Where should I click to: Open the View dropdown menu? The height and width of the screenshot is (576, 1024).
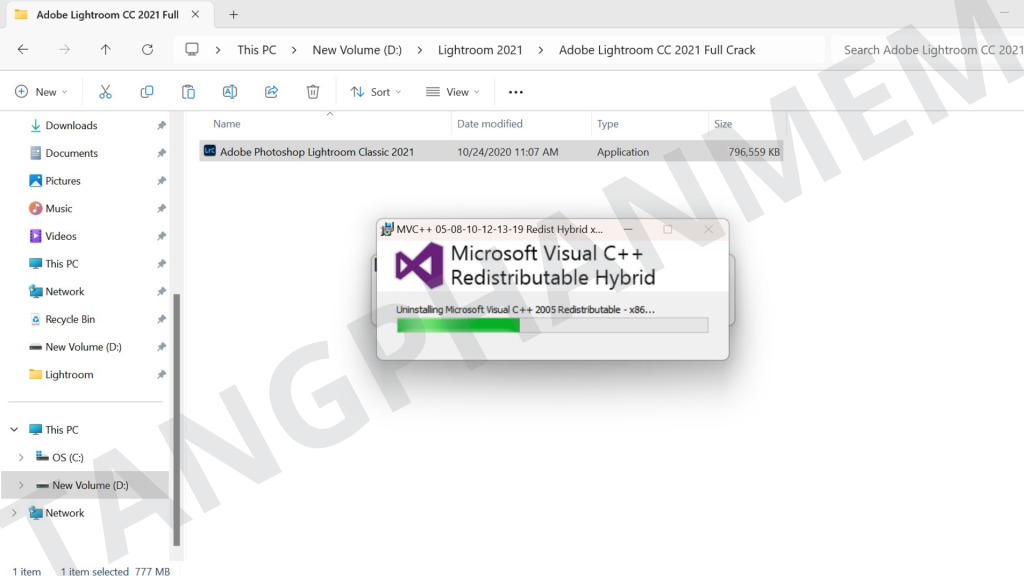click(x=452, y=92)
